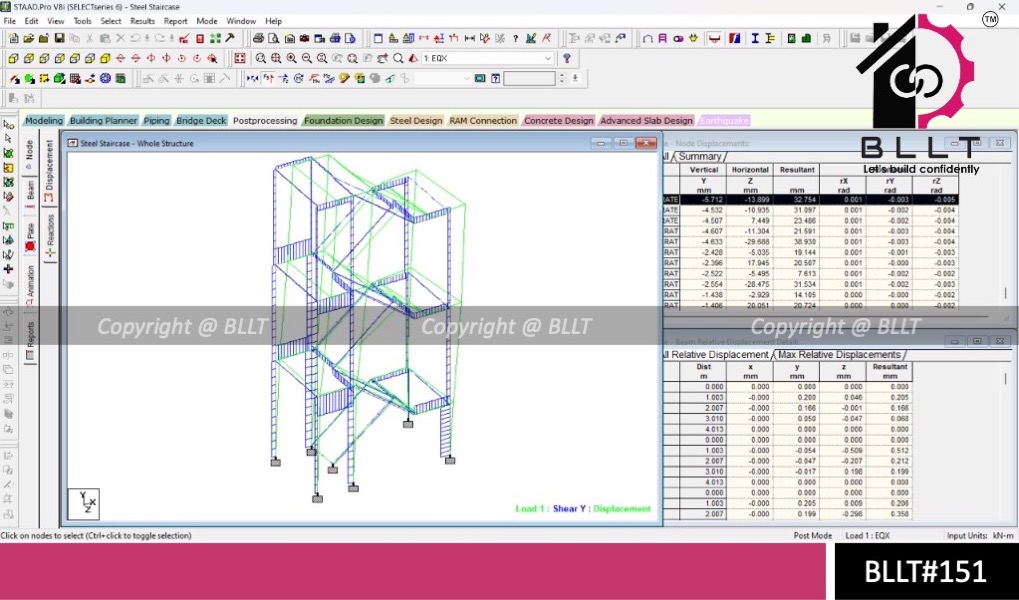
Task: Open the Tools menu
Action: click(83, 21)
